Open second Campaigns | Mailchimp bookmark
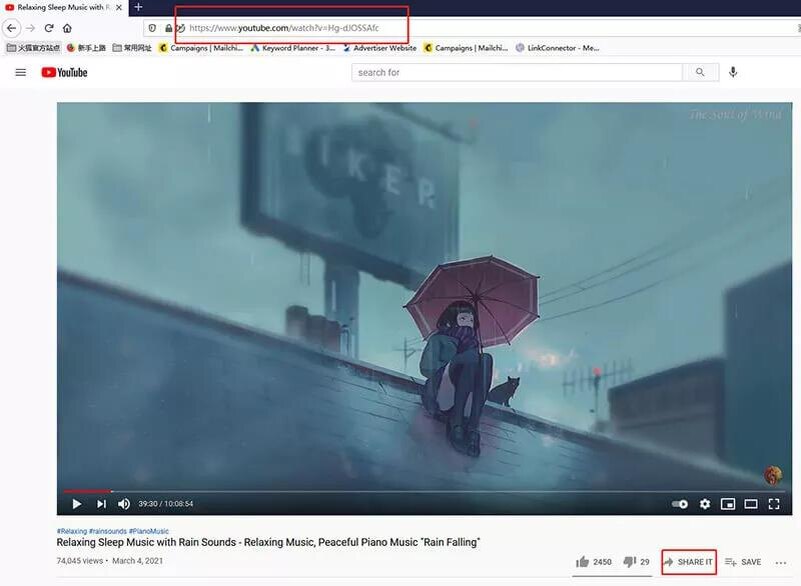 466,48
